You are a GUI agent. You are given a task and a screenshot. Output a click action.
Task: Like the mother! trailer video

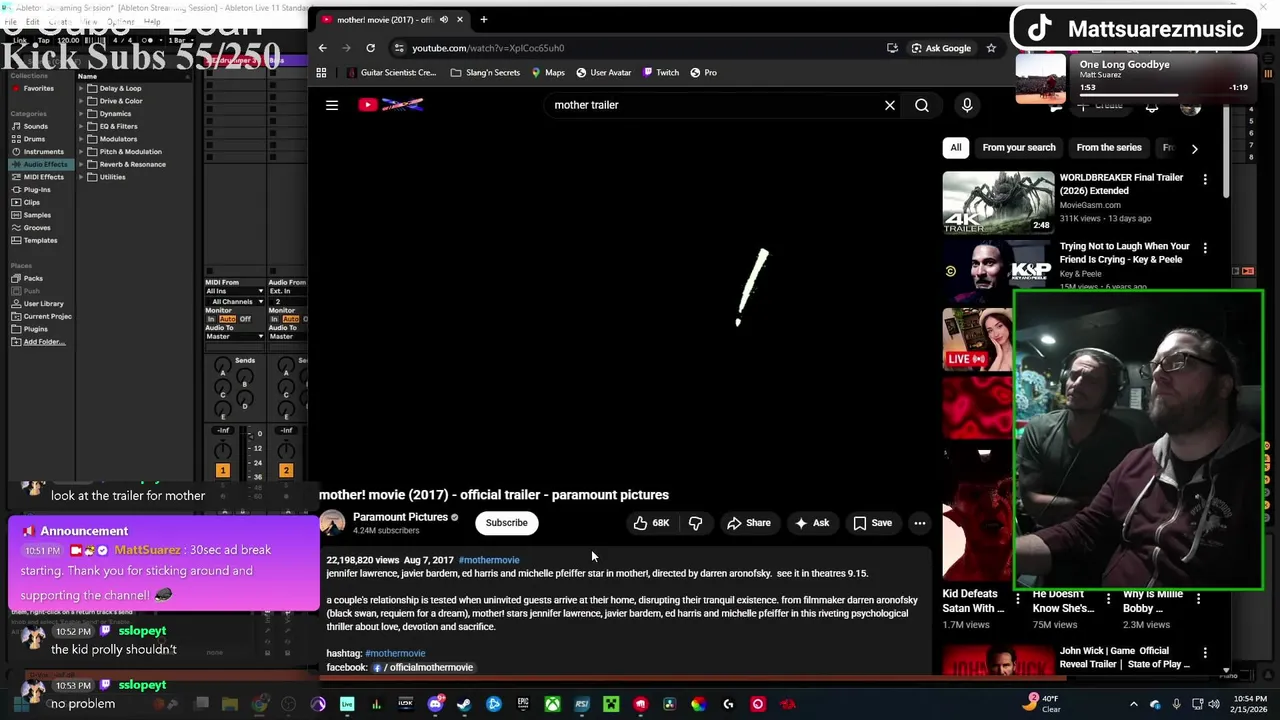click(x=651, y=523)
